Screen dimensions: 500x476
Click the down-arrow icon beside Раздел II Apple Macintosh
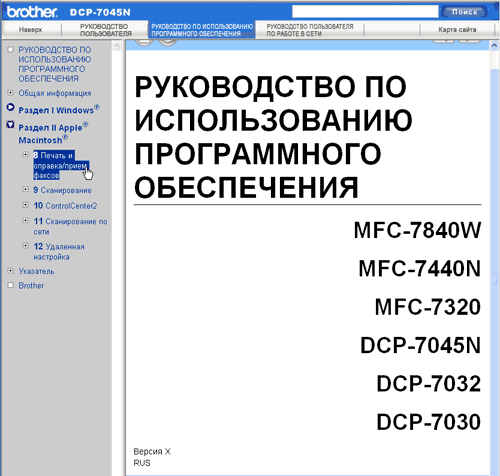[x=10, y=125]
